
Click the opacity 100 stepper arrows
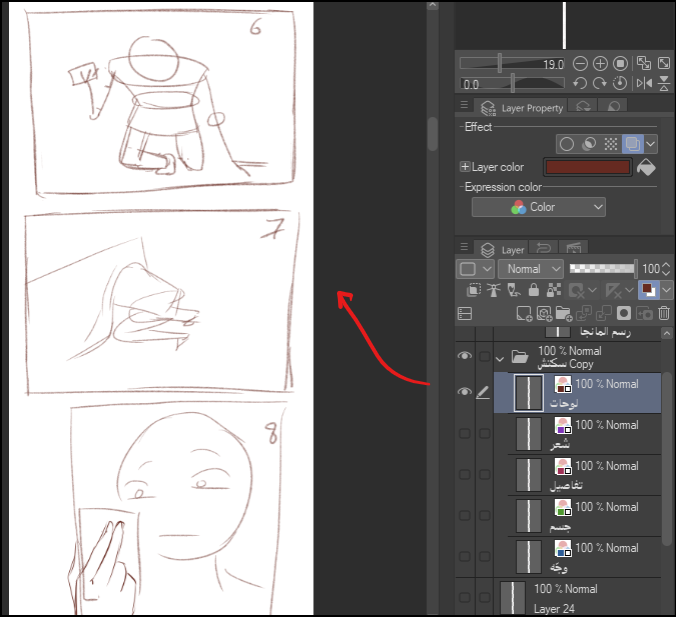[x=667, y=269]
